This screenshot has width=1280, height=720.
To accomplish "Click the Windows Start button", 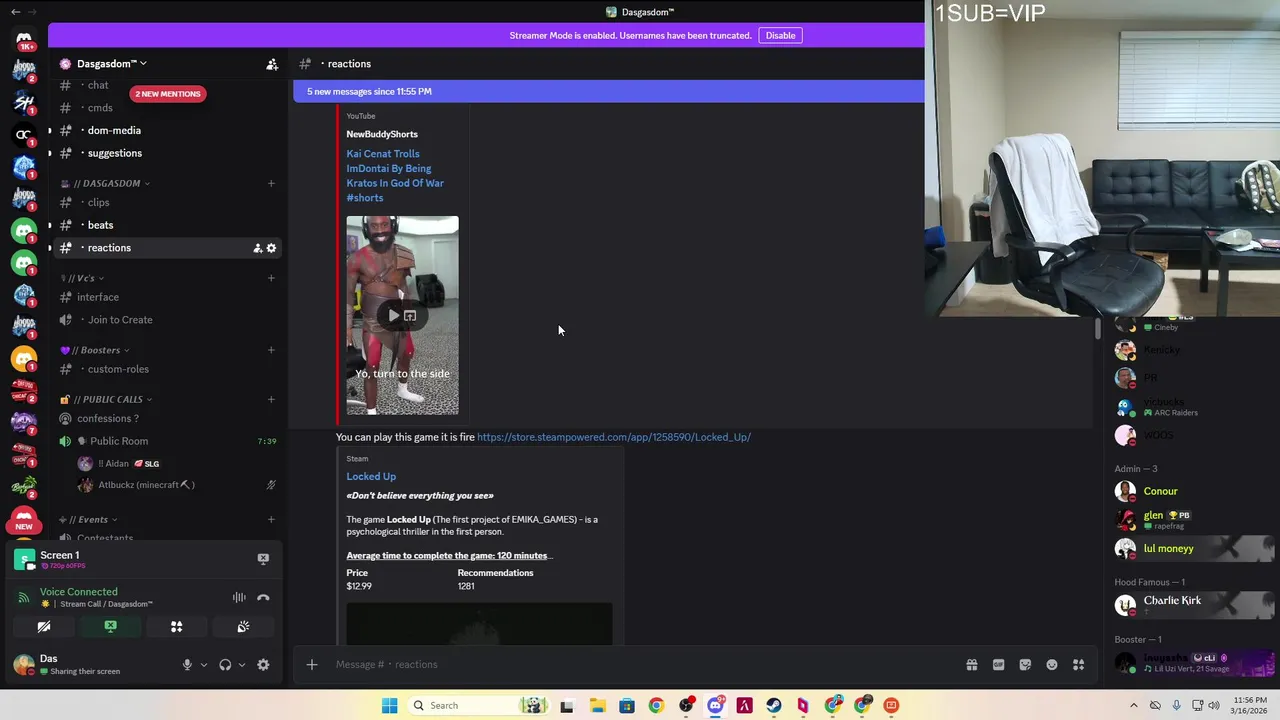I will (x=389, y=705).
